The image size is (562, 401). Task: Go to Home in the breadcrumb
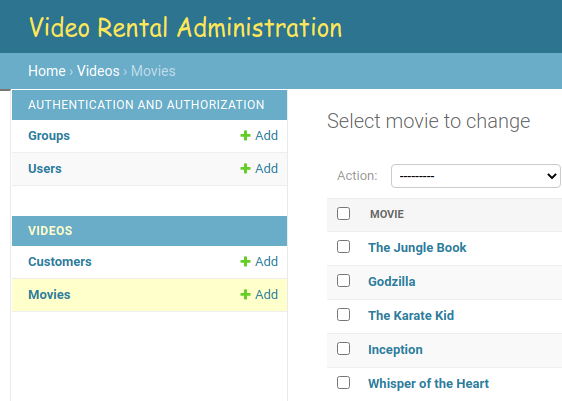[x=47, y=71]
